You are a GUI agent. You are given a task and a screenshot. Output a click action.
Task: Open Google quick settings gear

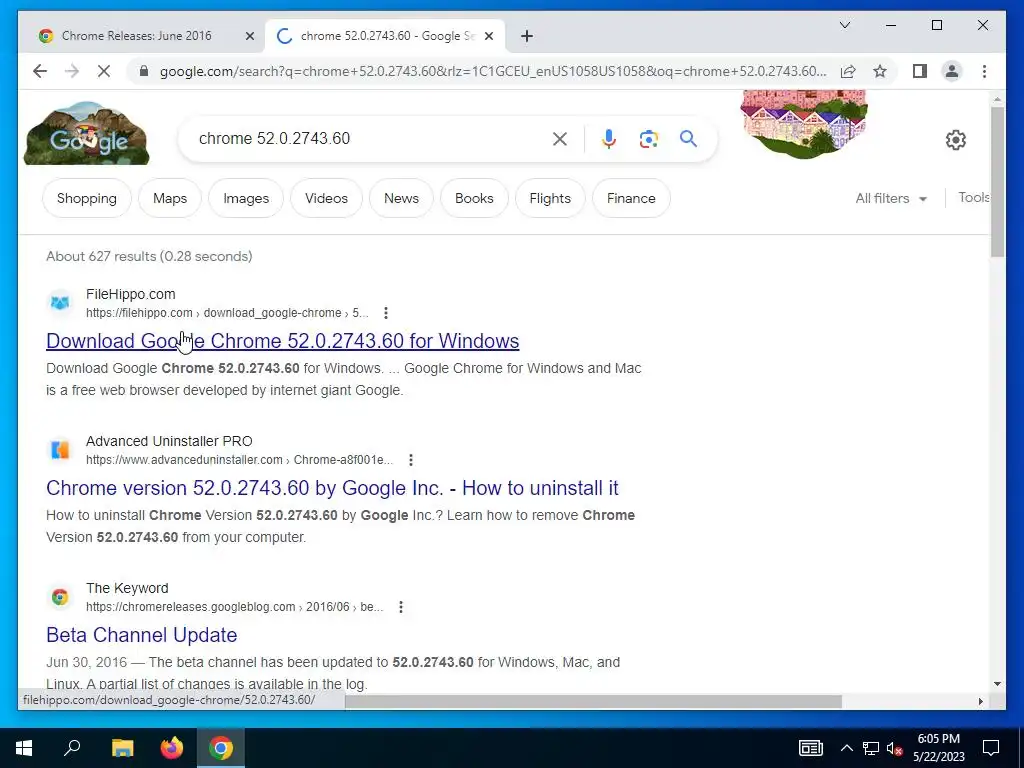tap(955, 140)
